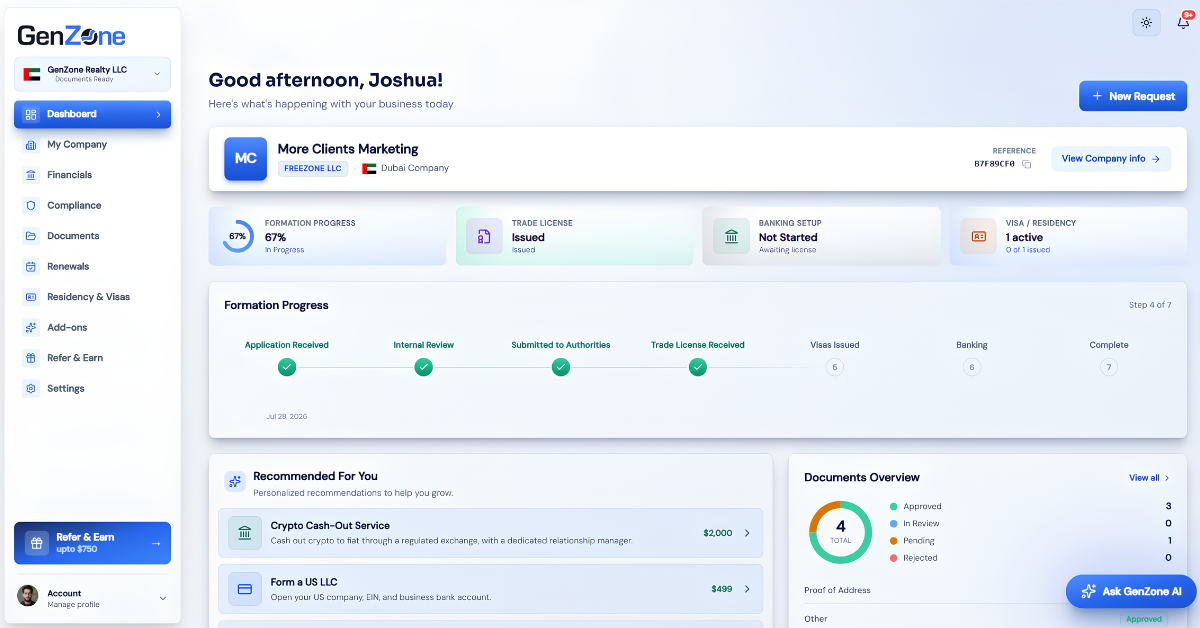Screen dimensions: 1200x628
Task: Click the Residency & Visas ID card icon
Action: pyautogui.click(x=31, y=297)
